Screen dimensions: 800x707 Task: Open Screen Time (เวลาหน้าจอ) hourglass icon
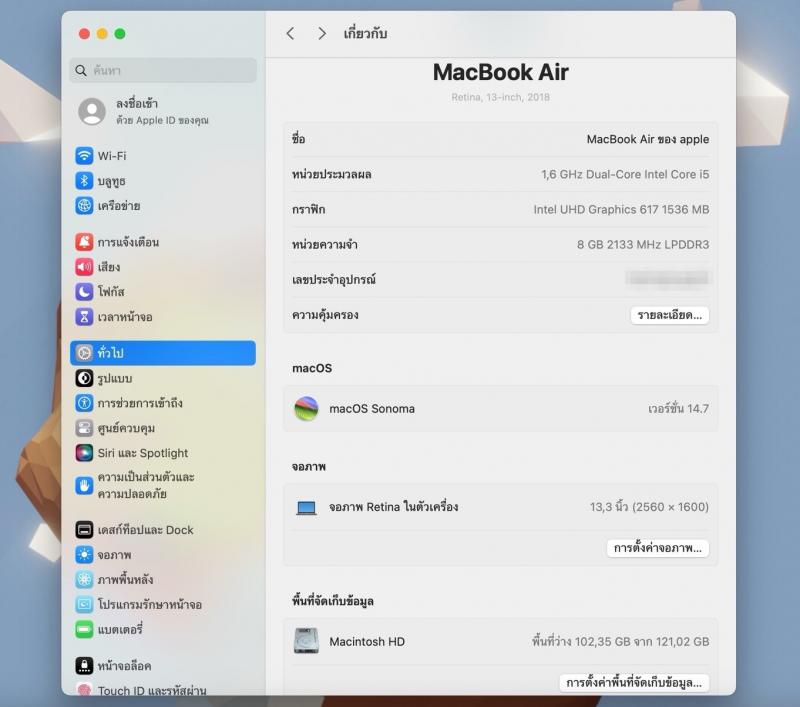tap(84, 316)
